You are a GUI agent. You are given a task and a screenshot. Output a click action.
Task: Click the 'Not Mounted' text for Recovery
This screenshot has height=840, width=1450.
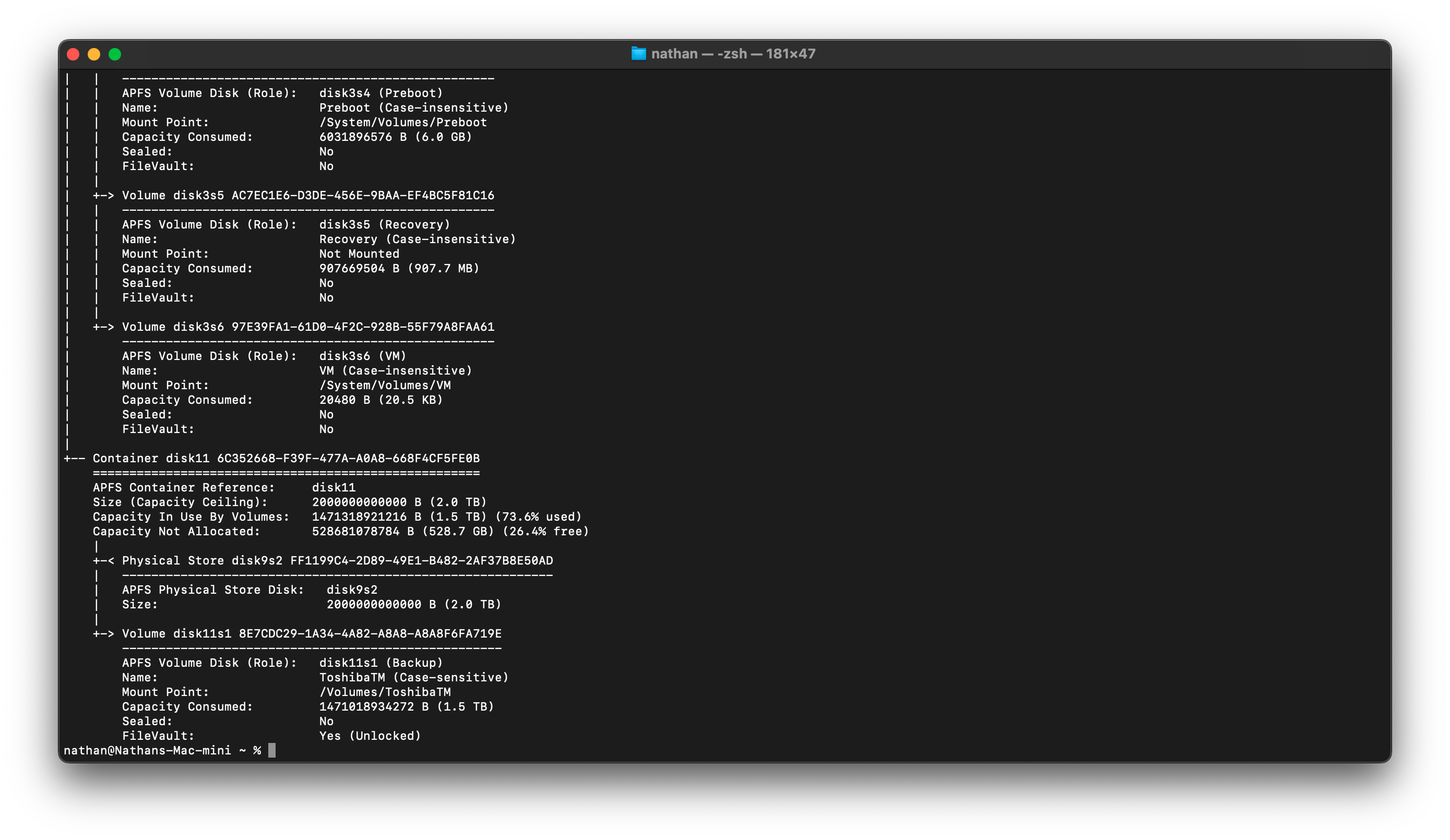pos(359,254)
